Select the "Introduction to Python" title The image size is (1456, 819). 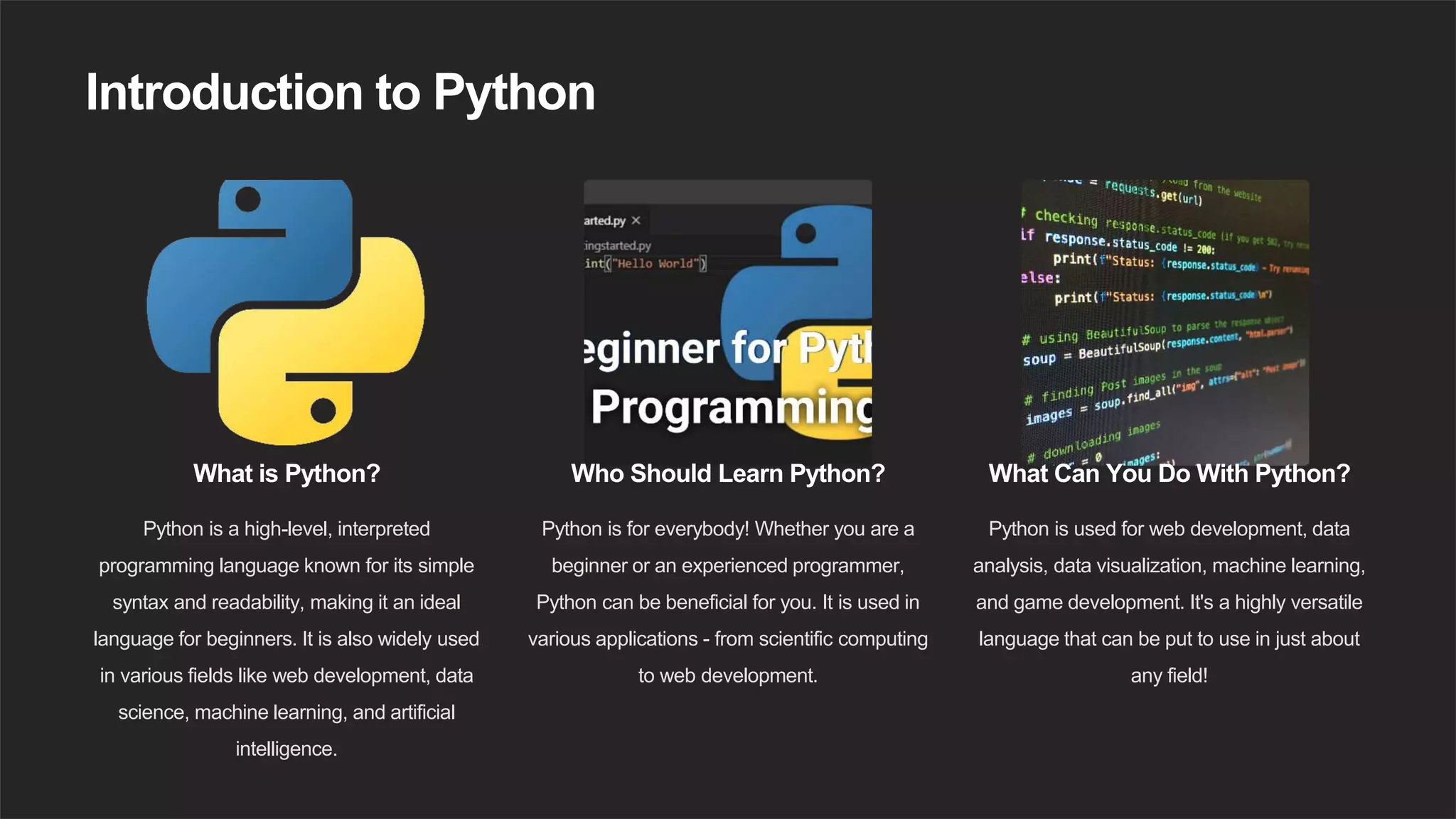[340, 92]
